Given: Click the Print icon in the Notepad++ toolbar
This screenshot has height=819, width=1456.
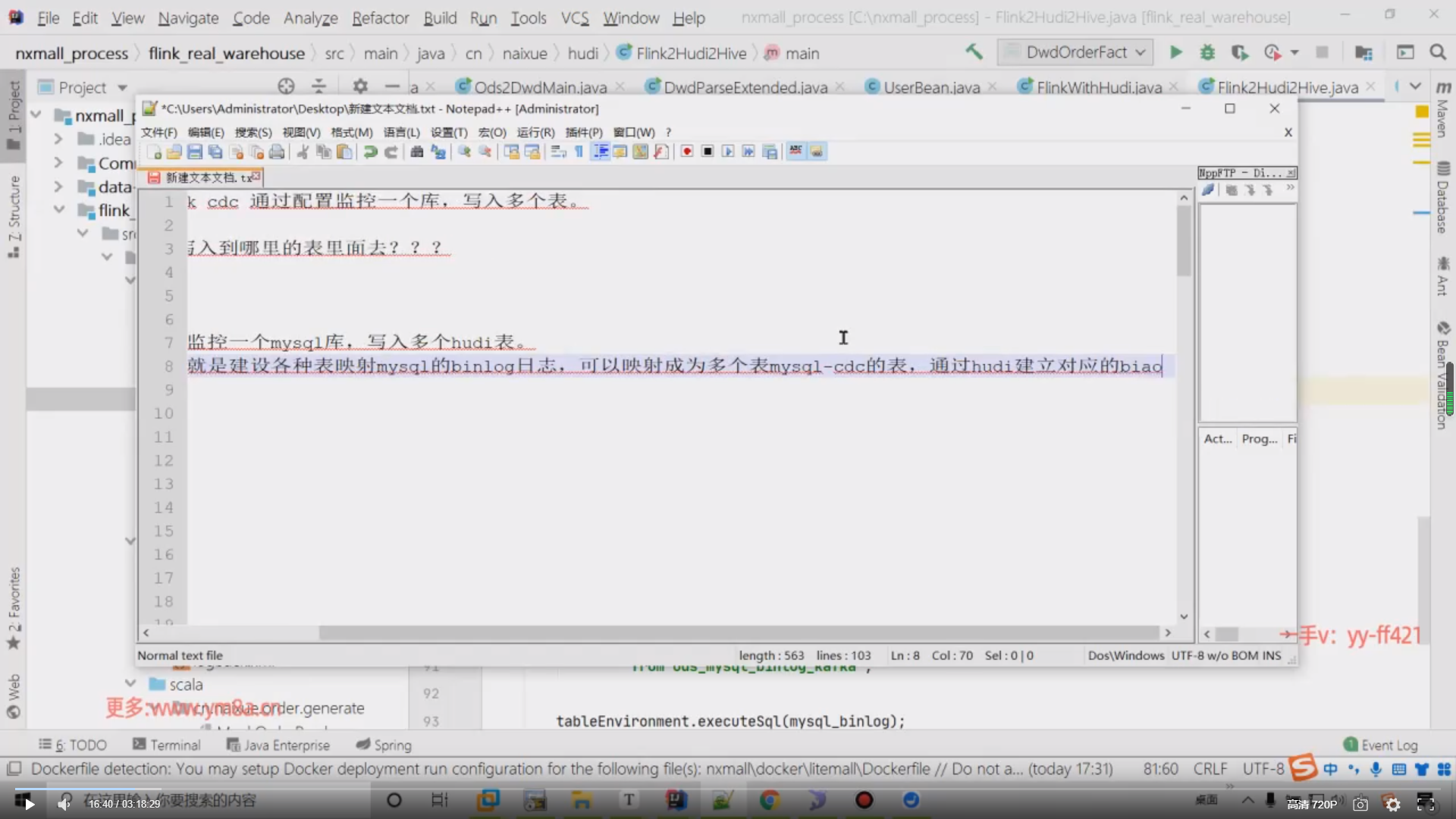Looking at the screenshot, I should point(277,152).
